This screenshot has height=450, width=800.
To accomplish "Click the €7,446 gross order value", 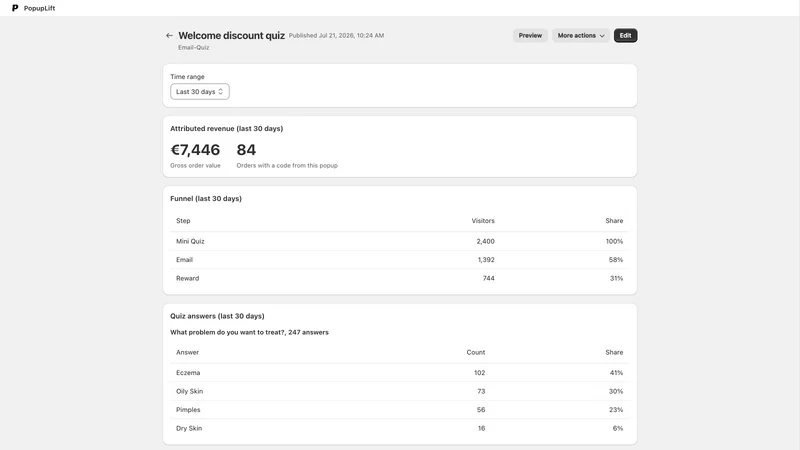I will pyautogui.click(x=195, y=150).
